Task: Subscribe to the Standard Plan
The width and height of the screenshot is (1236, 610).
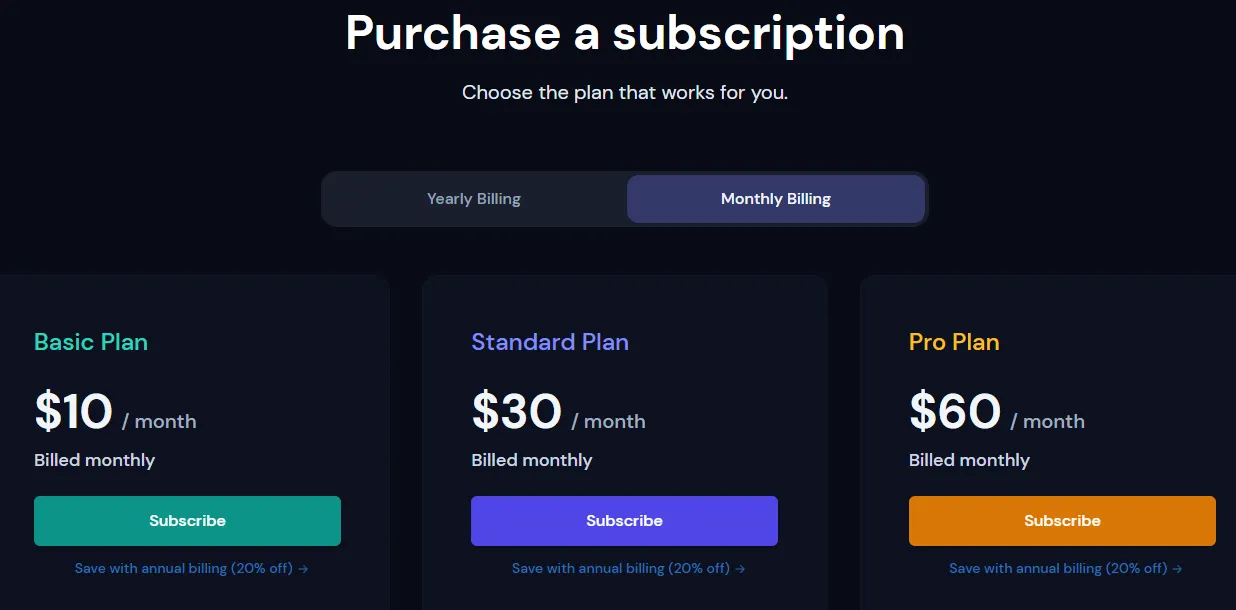Action: (624, 521)
